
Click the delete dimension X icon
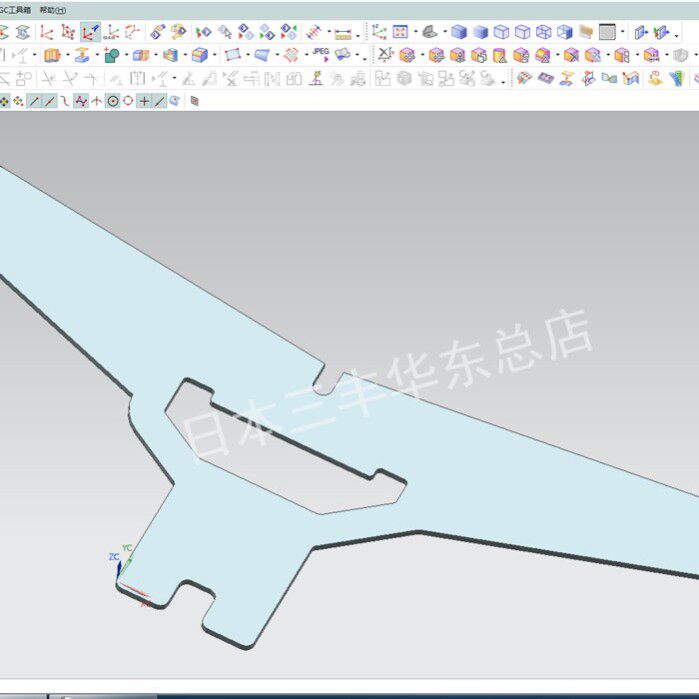[x=385, y=55]
